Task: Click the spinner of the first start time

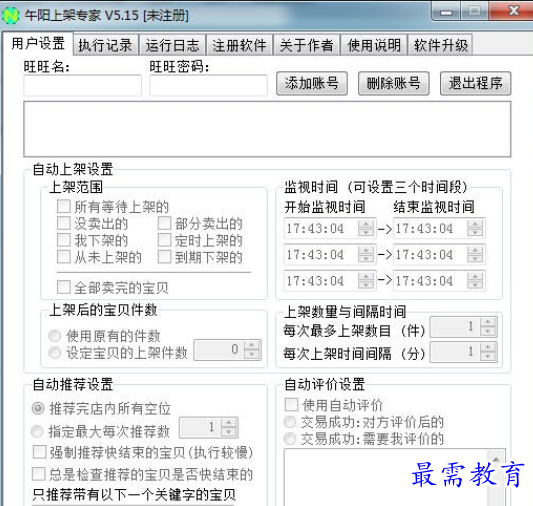Action: pyautogui.click(x=366, y=228)
